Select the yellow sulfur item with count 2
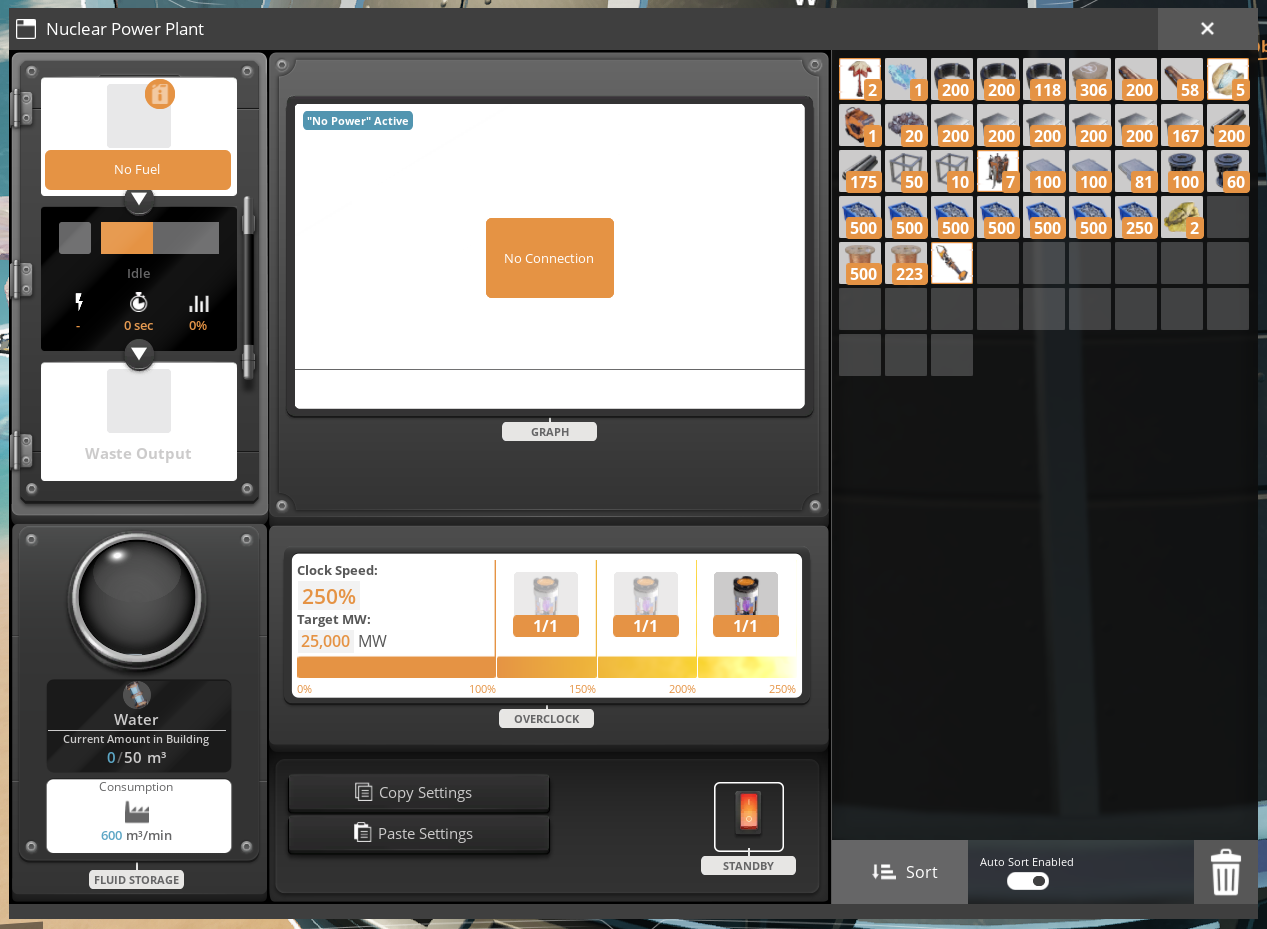Image resolution: width=1267 pixels, height=929 pixels. click(1182, 217)
